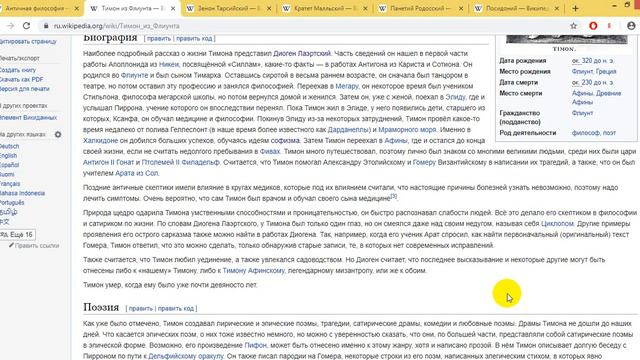Open the Мраморного моря link
The height and width of the screenshot is (360, 640).
[407, 130]
